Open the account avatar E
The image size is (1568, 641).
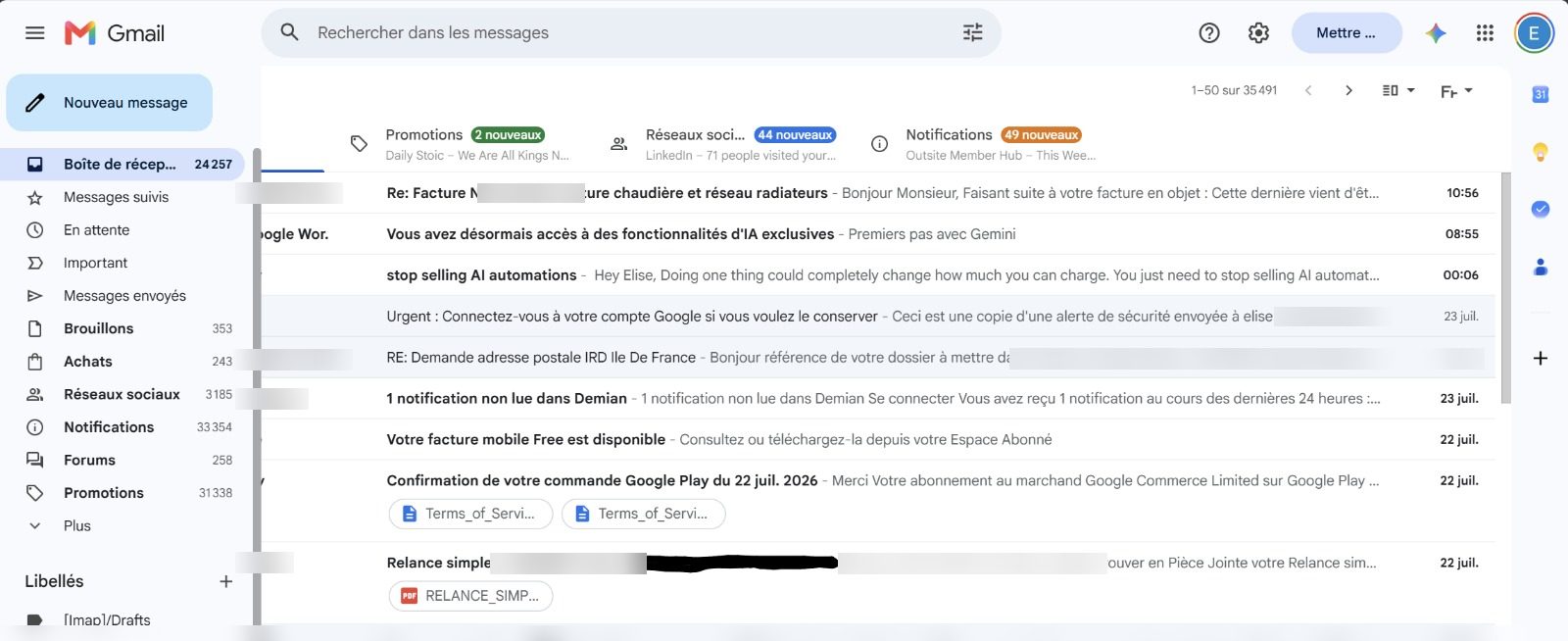click(x=1534, y=33)
